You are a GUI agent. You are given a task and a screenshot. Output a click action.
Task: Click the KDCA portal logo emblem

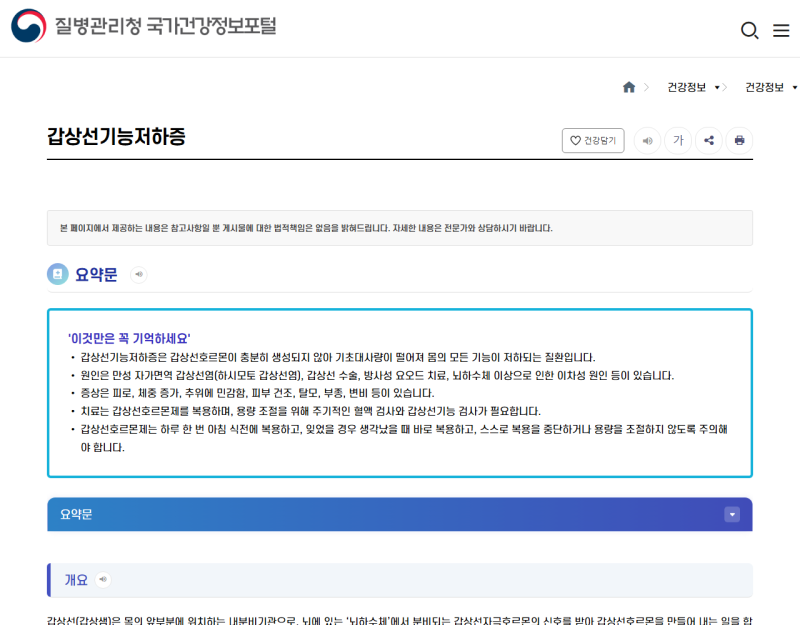point(29,26)
